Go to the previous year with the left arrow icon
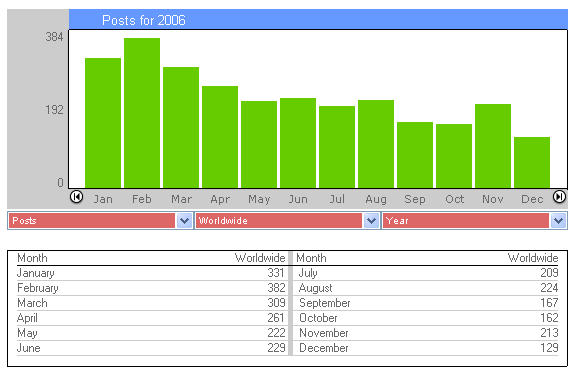This screenshot has width=576, height=375. point(76,197)
